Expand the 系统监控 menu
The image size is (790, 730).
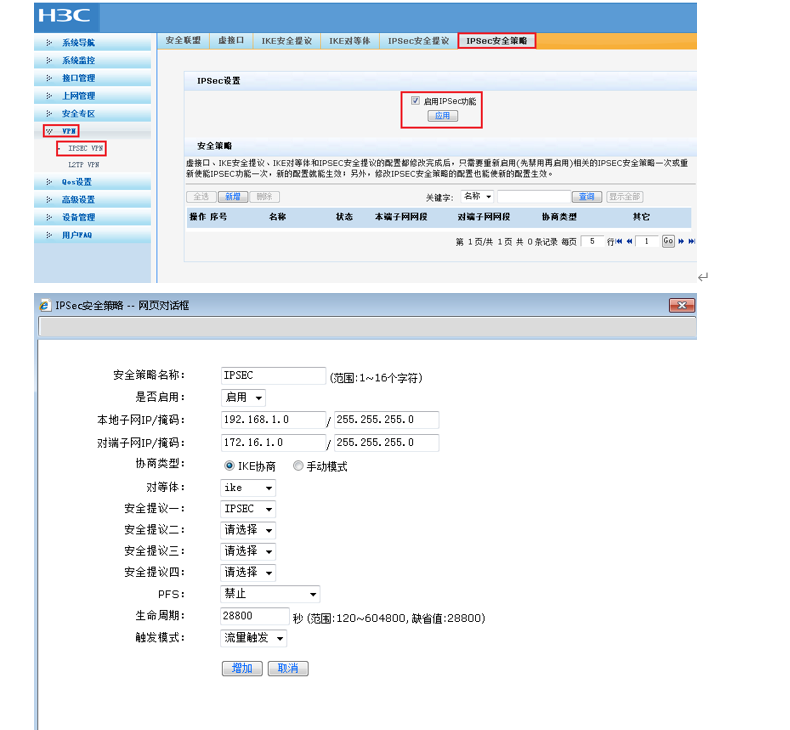[x=78, y=60]
